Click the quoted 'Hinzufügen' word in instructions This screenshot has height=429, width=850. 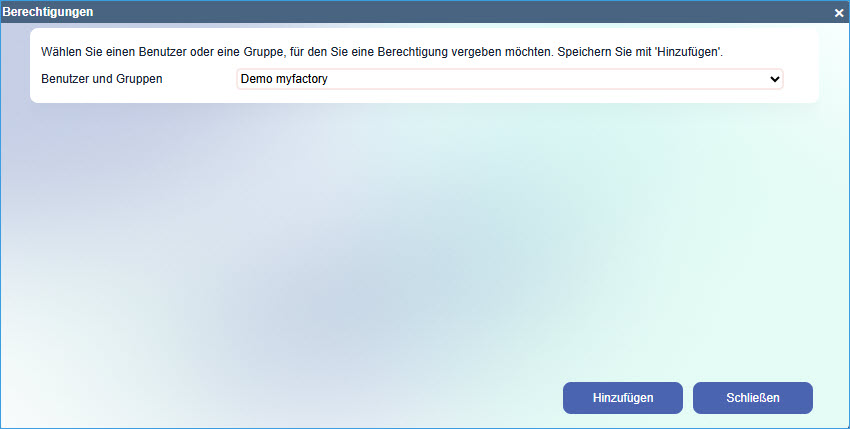coord(691,50)
